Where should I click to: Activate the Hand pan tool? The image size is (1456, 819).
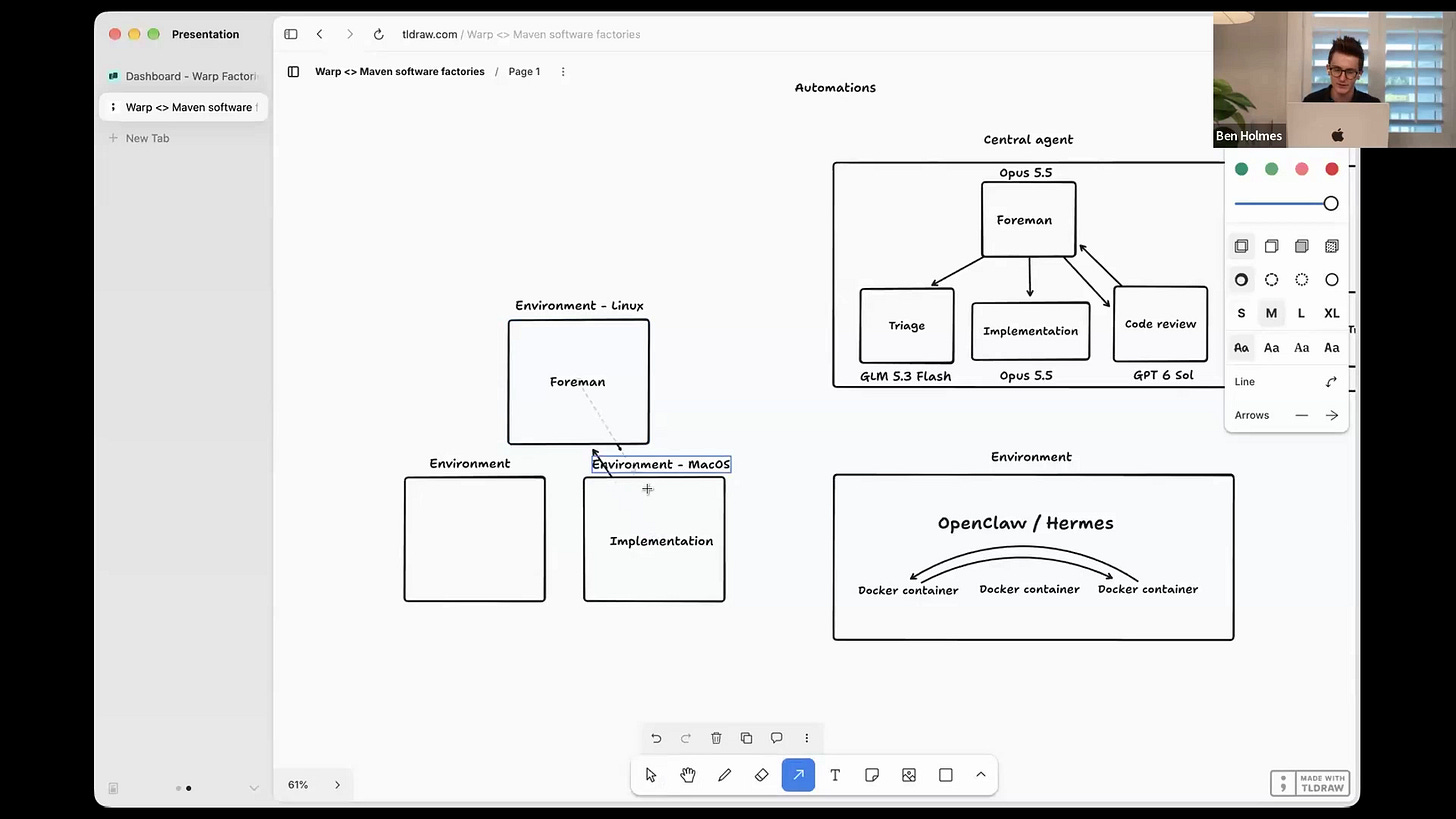tap(688, 775)
